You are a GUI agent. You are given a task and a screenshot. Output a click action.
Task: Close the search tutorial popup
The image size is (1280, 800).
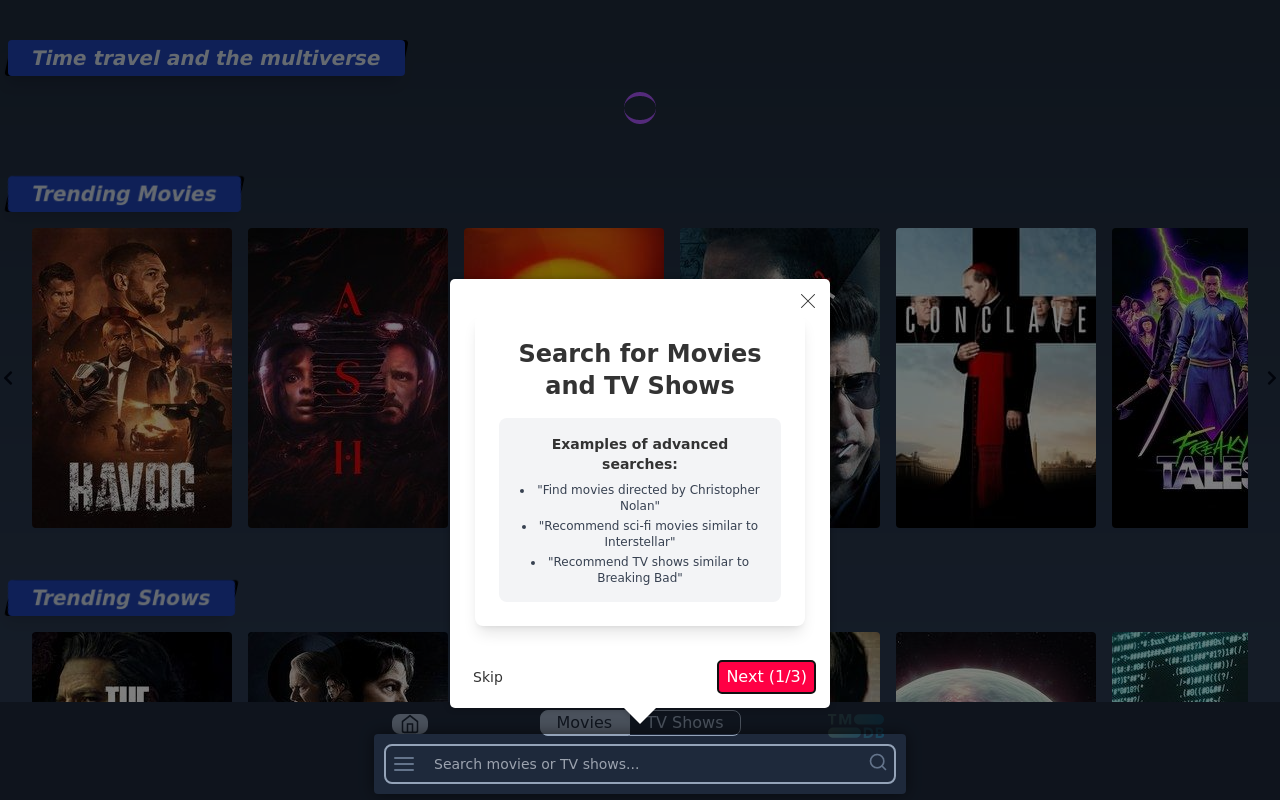[808, 301]
